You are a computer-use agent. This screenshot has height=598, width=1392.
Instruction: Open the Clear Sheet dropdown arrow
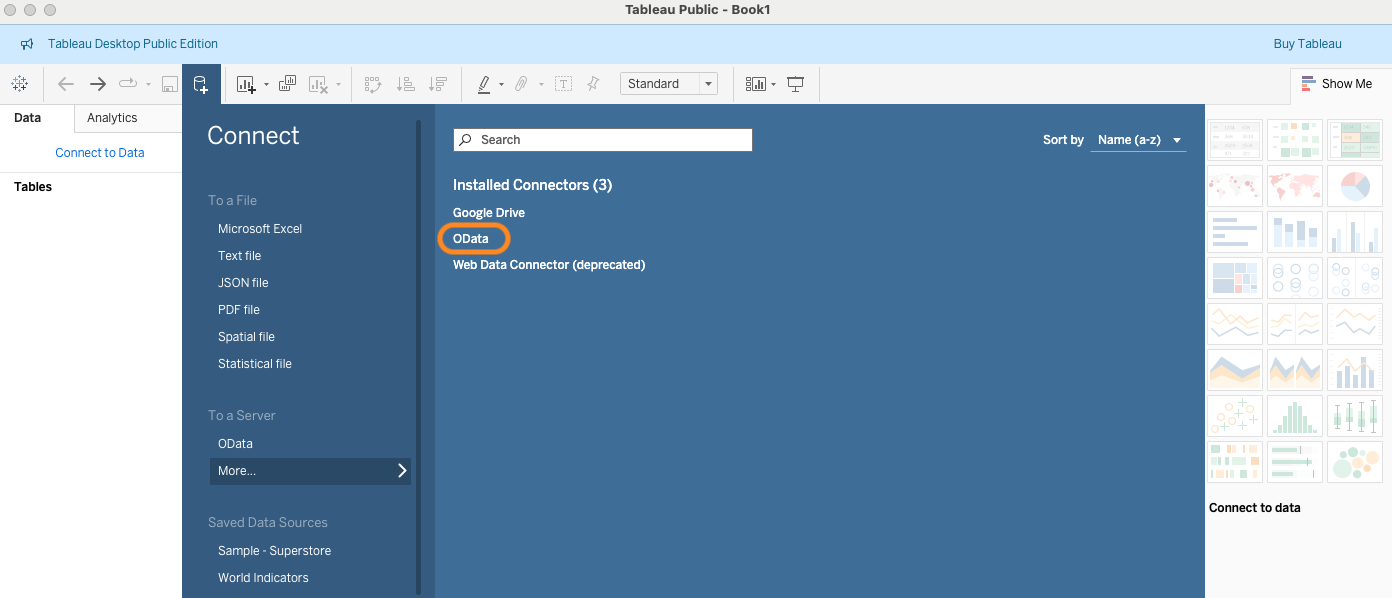coord(339,84)
